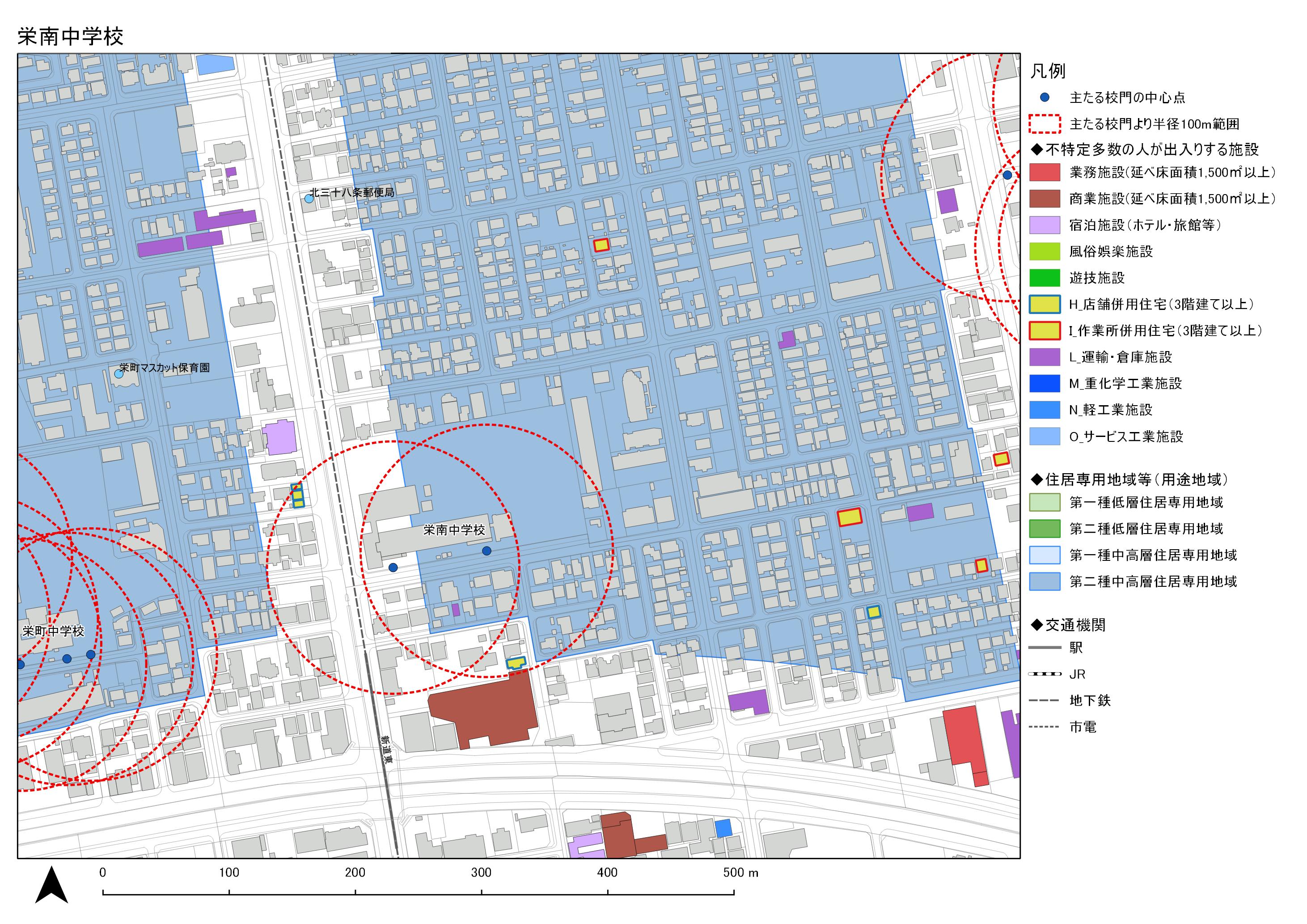The height and width of the screenshot is (924, 1307).
Task: Click the 第二種低層住居専用地域 legend swatch
Action: (x=1045, y=528)
